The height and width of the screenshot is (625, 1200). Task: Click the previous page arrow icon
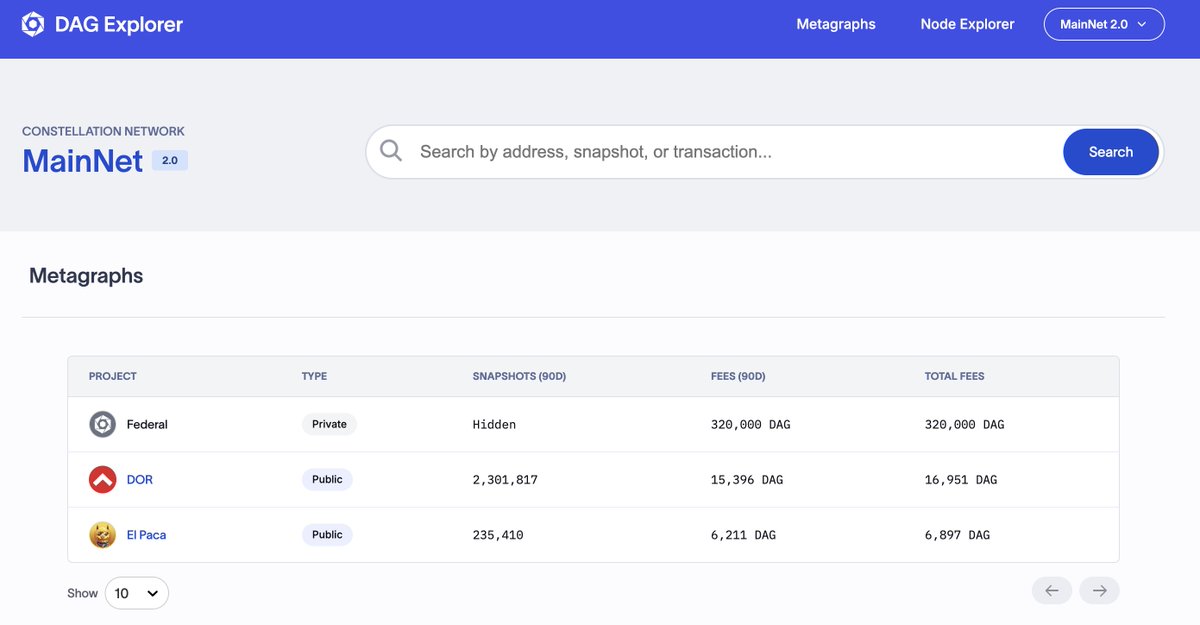click(1051, 590)
